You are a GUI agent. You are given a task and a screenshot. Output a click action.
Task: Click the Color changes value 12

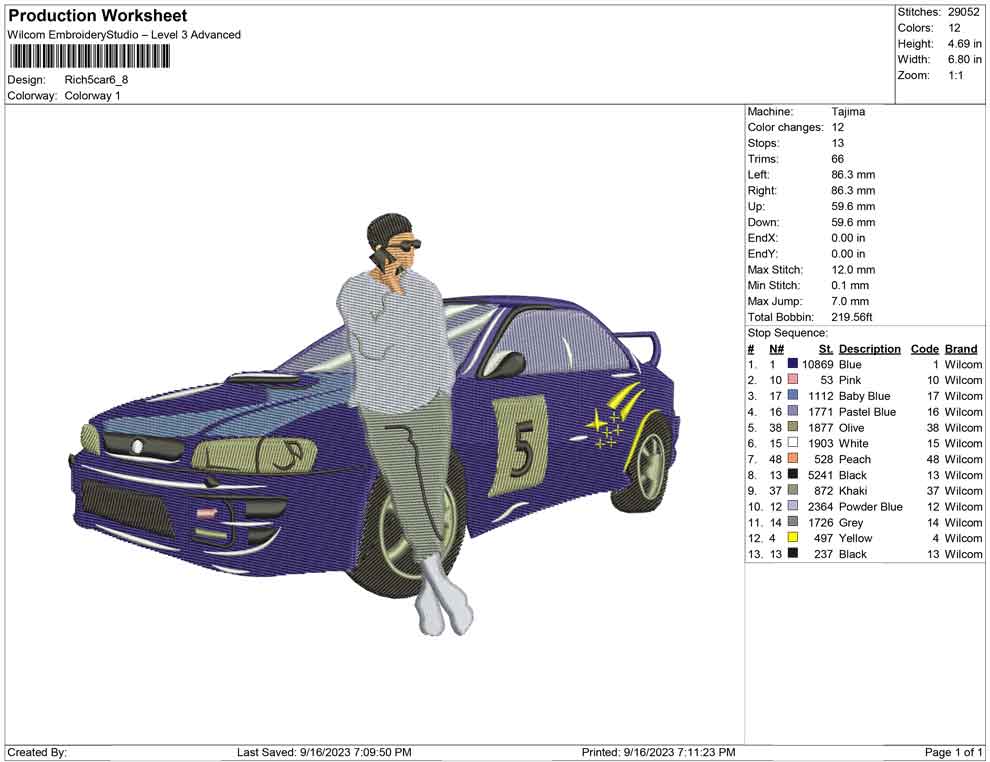click(x=837, y=127)
